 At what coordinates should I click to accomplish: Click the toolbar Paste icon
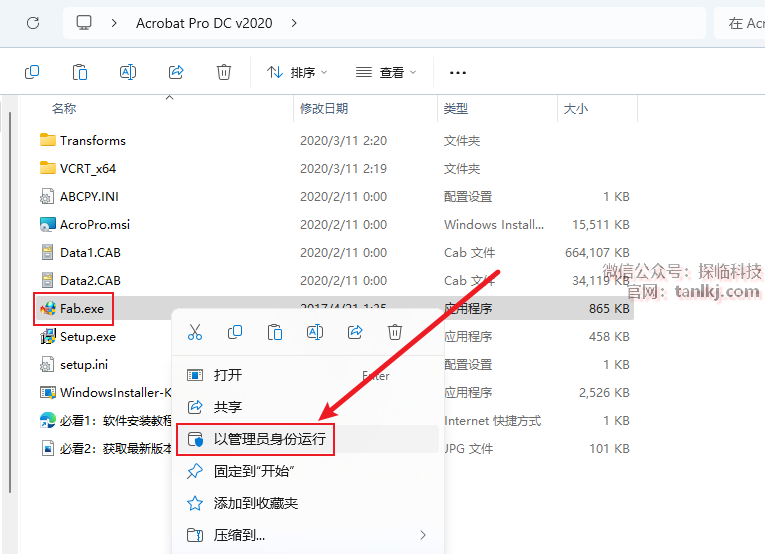pos(80,72)
